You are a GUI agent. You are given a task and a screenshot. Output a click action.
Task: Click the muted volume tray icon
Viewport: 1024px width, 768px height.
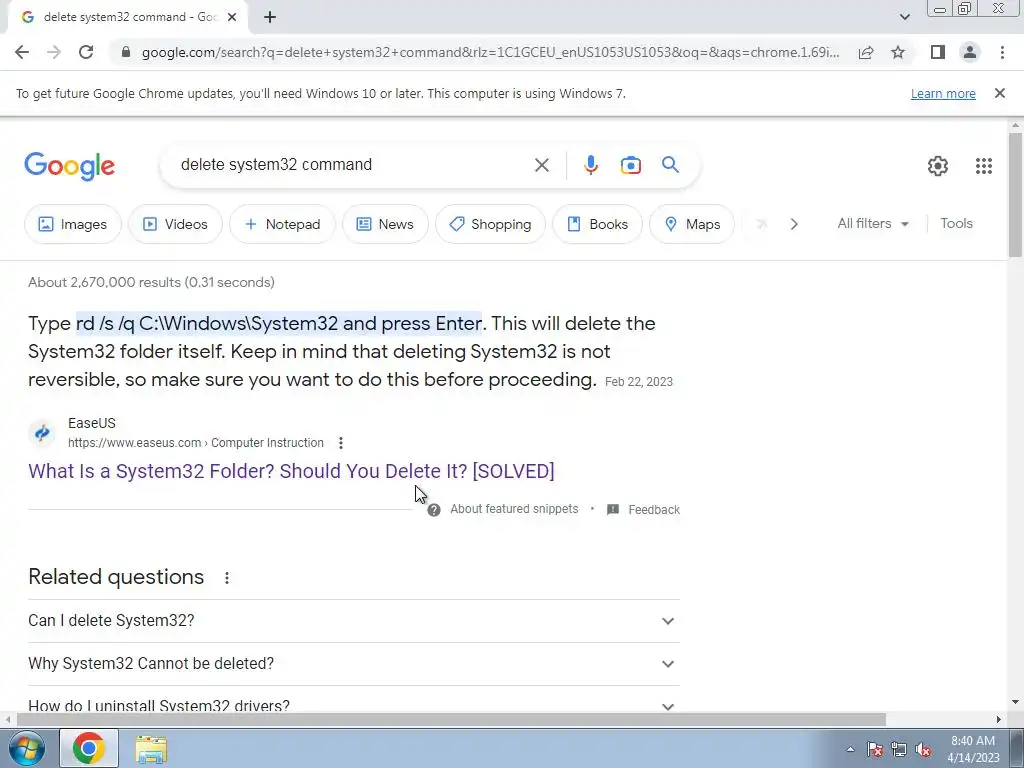(x=923, y=749)
